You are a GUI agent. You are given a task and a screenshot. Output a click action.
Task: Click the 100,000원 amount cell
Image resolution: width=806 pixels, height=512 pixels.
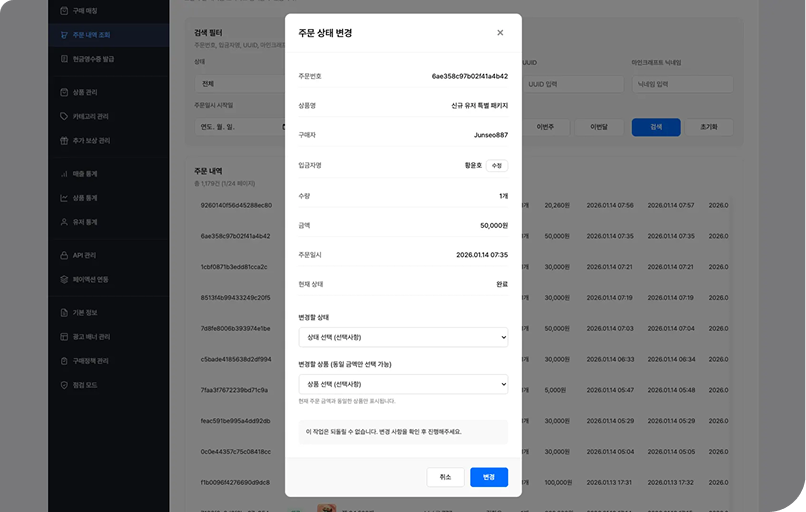click(x=558, y=483)
